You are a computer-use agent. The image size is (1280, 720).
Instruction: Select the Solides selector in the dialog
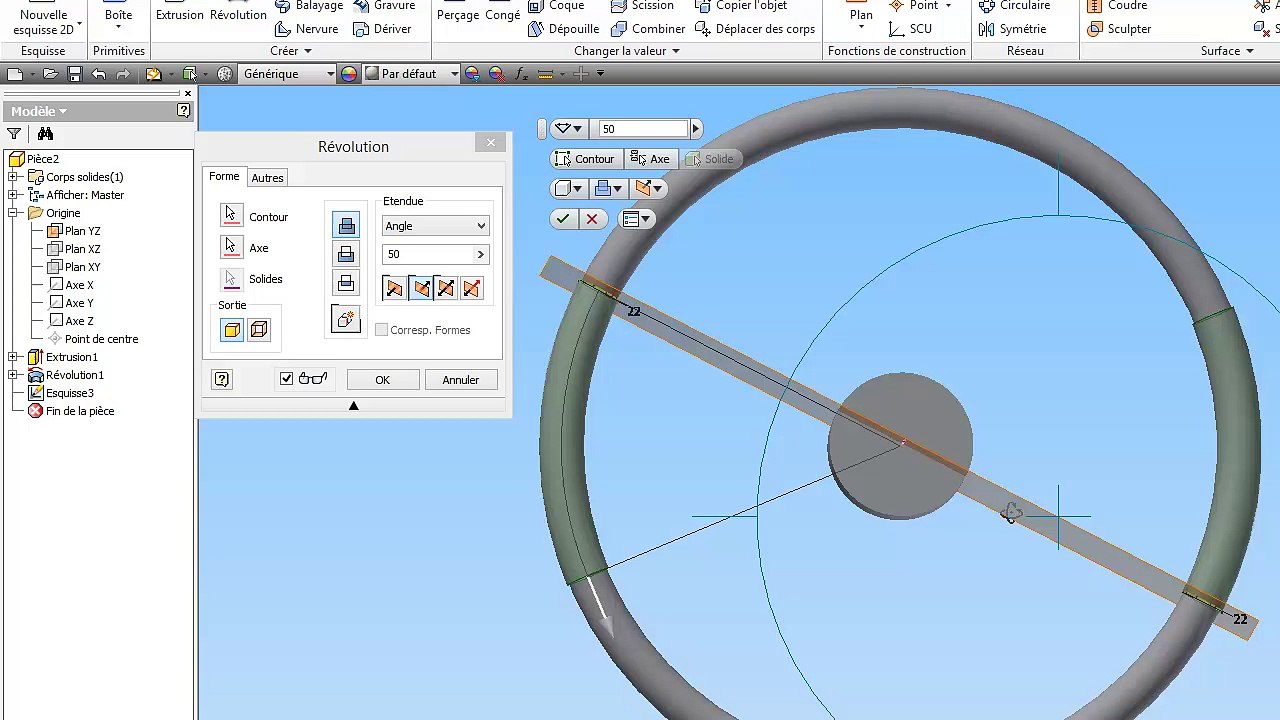[231, 279]
